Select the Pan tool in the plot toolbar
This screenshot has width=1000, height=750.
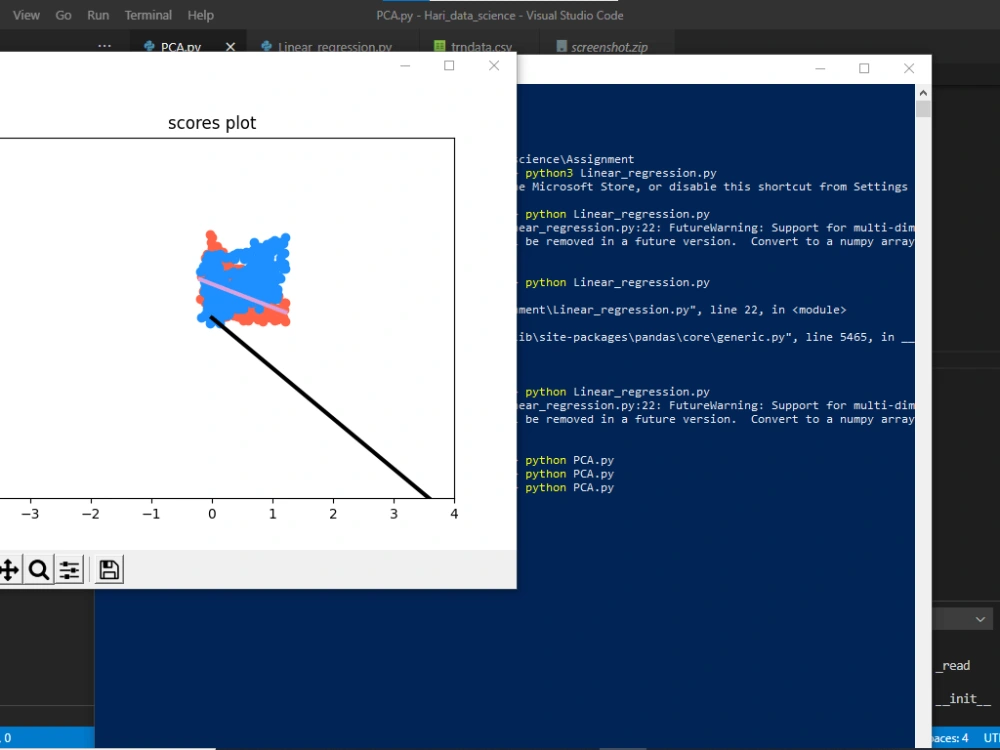[x=9, y=569]
